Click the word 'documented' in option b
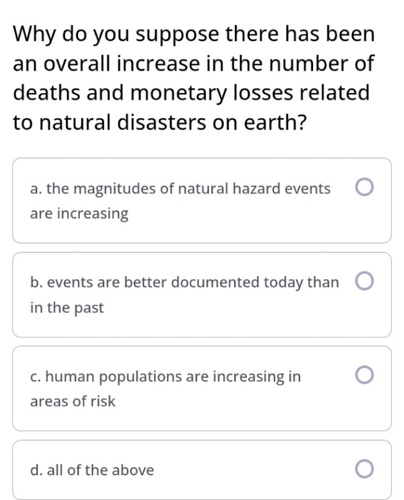 (x=215, y=282)
